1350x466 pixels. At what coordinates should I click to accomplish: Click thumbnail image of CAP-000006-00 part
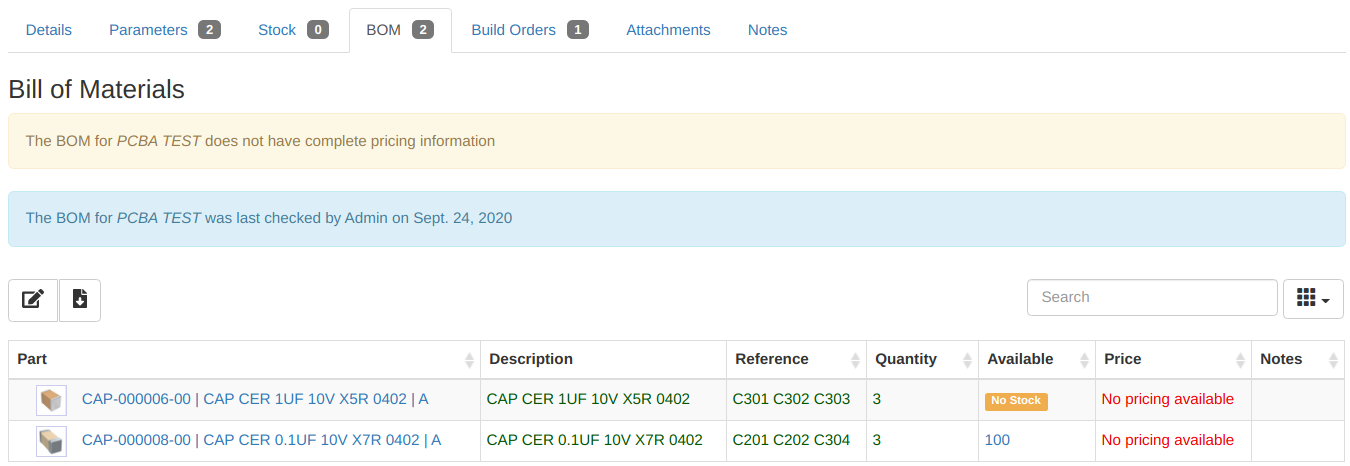coord(51,400)
